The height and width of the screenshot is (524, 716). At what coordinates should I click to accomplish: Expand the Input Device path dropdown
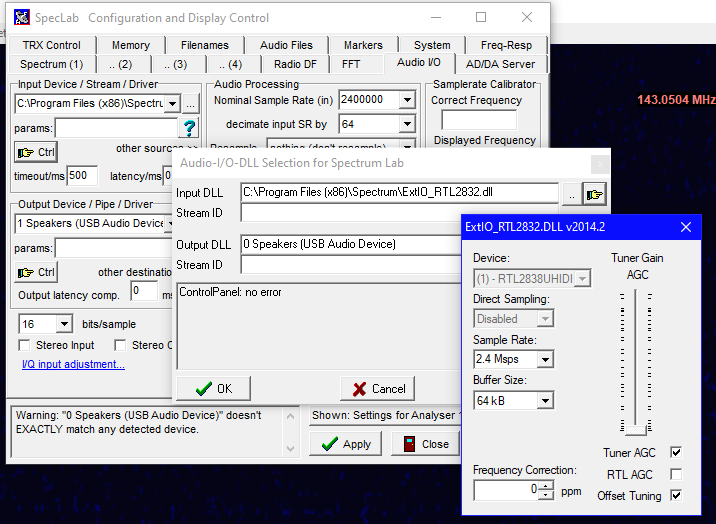[x=173, y=104]
